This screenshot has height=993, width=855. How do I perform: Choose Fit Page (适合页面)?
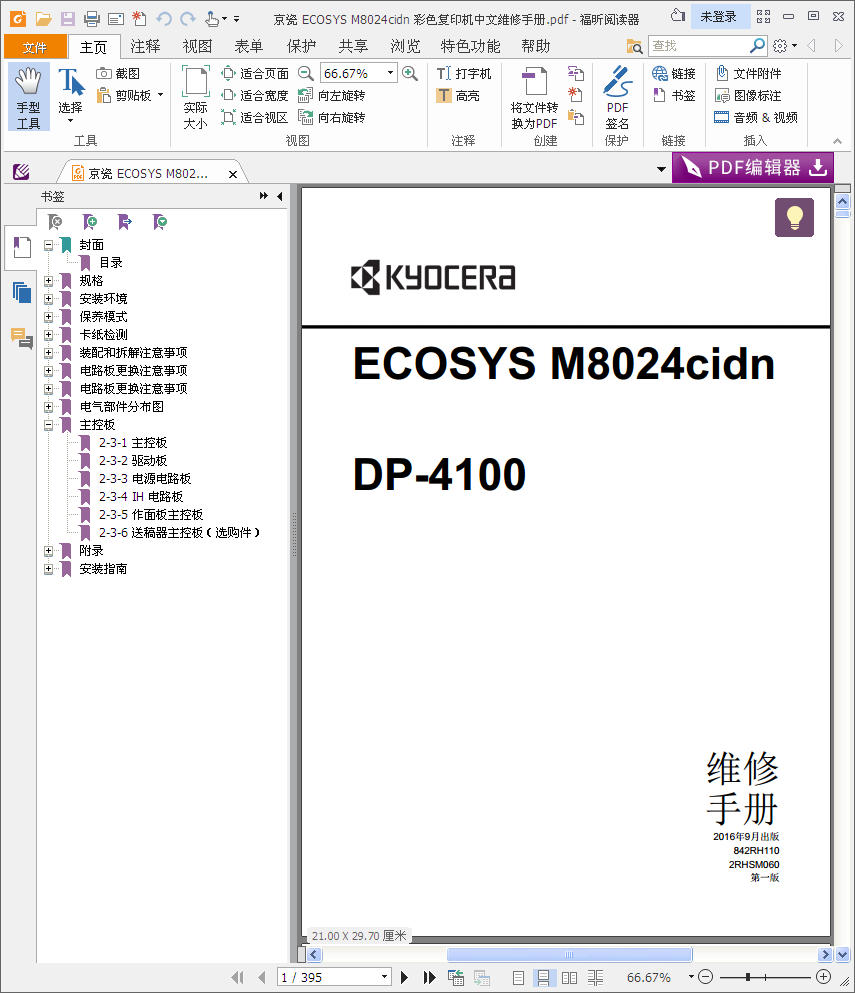point(255,73)
